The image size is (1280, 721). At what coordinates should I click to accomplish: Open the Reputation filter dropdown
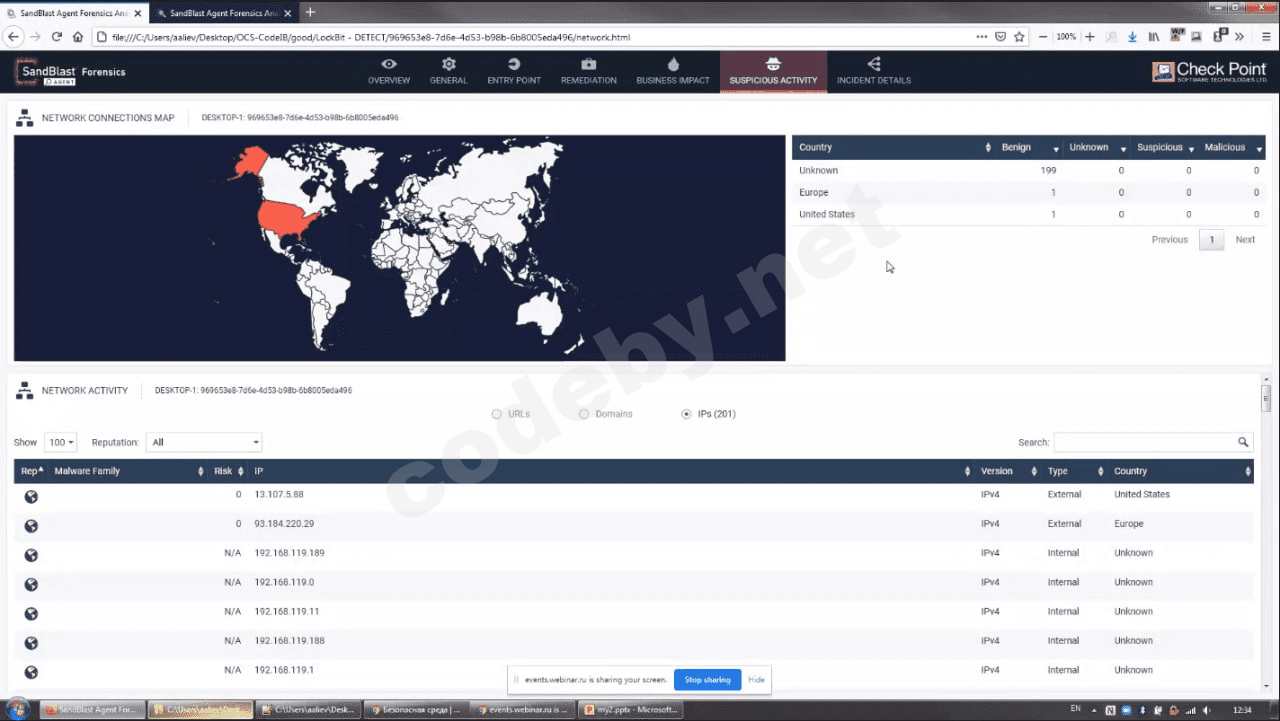(204, 442)
